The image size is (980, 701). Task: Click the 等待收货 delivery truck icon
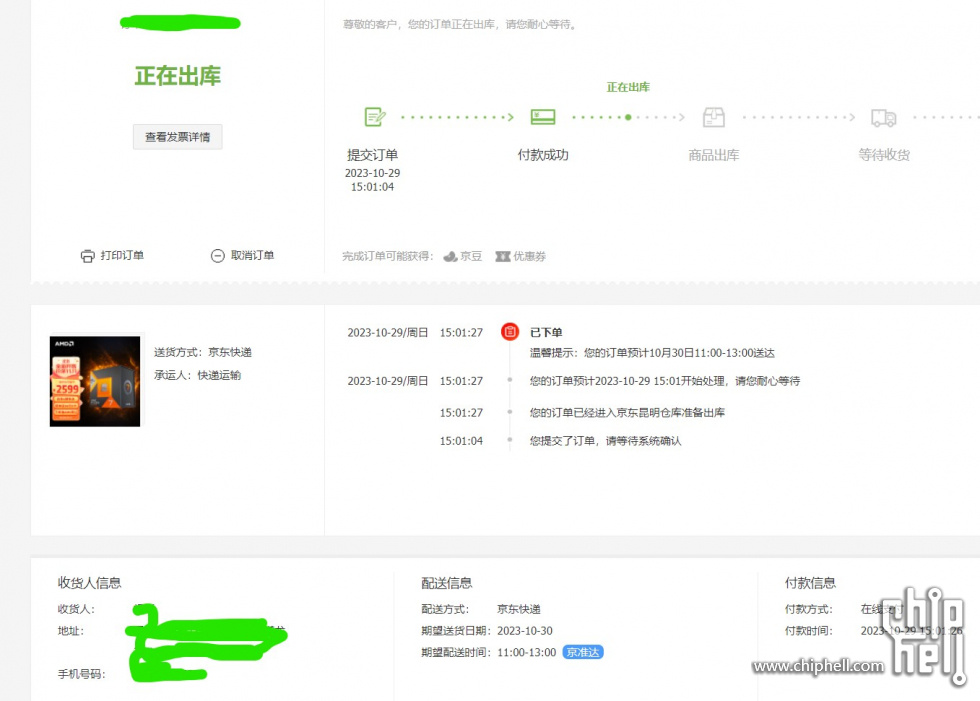click(x=884, y=117)
